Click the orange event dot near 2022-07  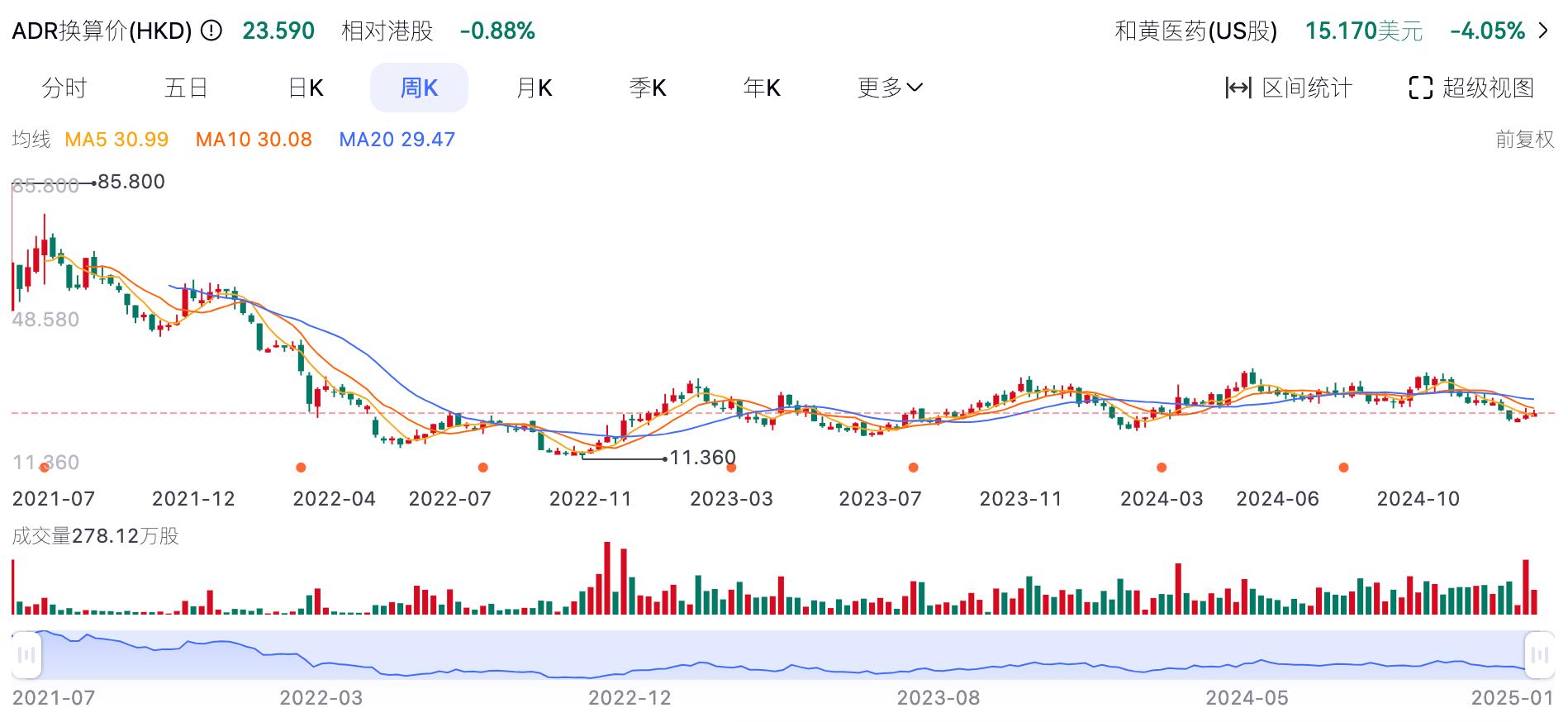point(483,468)
